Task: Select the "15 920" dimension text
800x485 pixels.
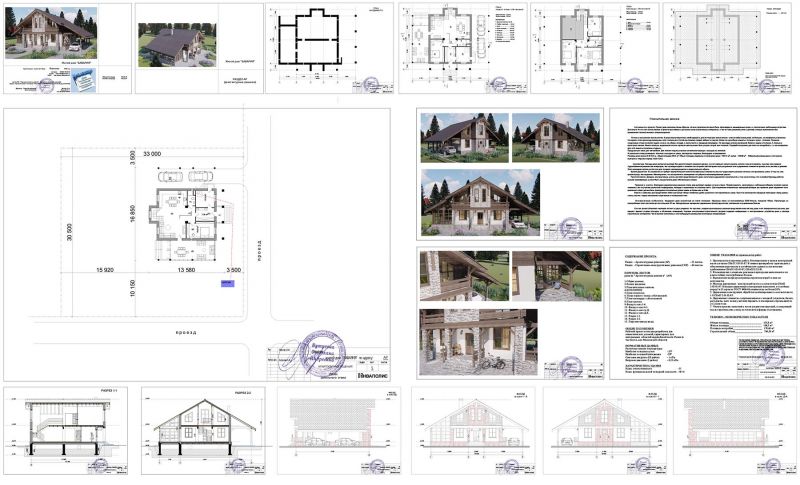Action: [105, 270]
